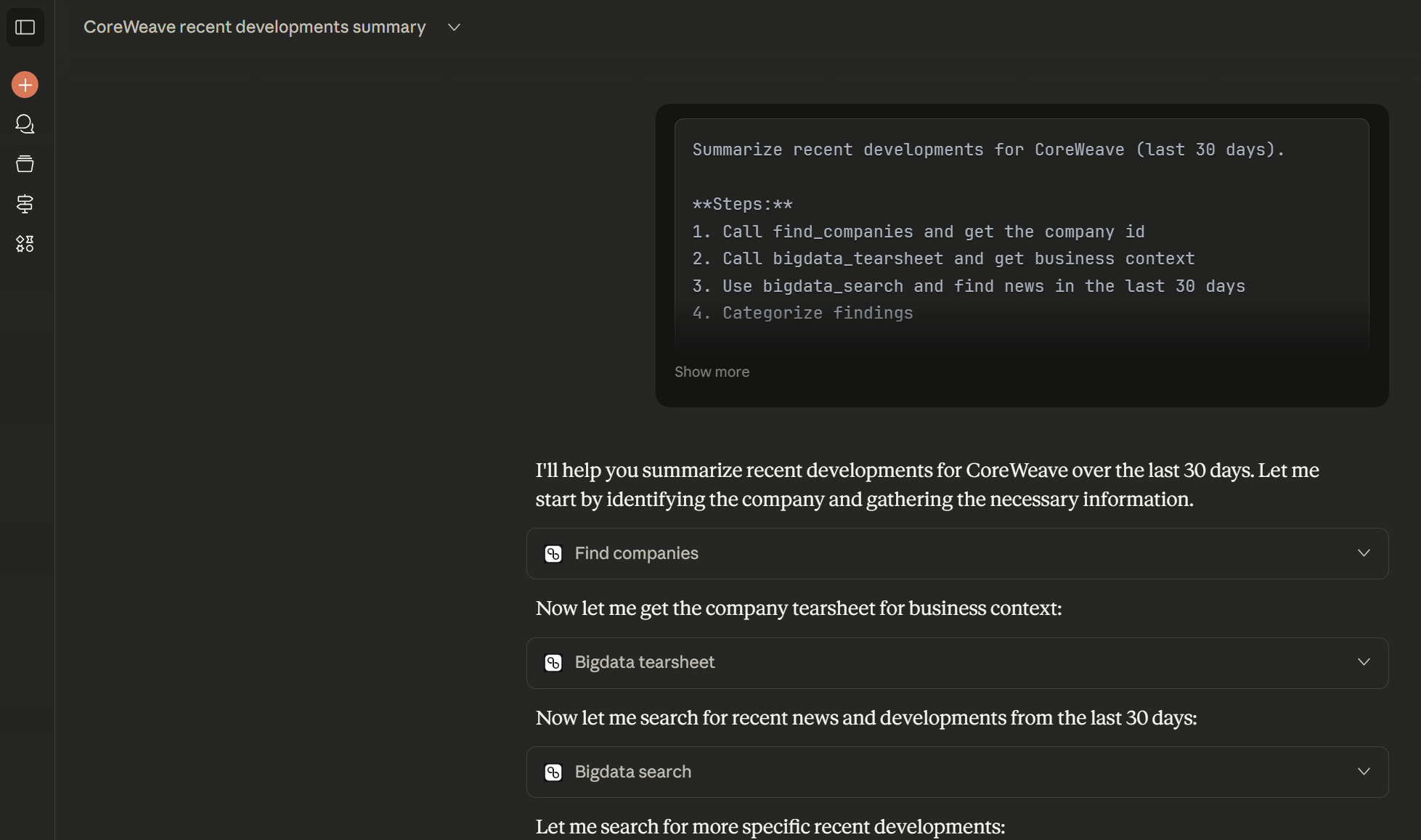Open the shapes/connectors sidebar icon
This screenshot has width=1421, height=840.
coord(25,244)
